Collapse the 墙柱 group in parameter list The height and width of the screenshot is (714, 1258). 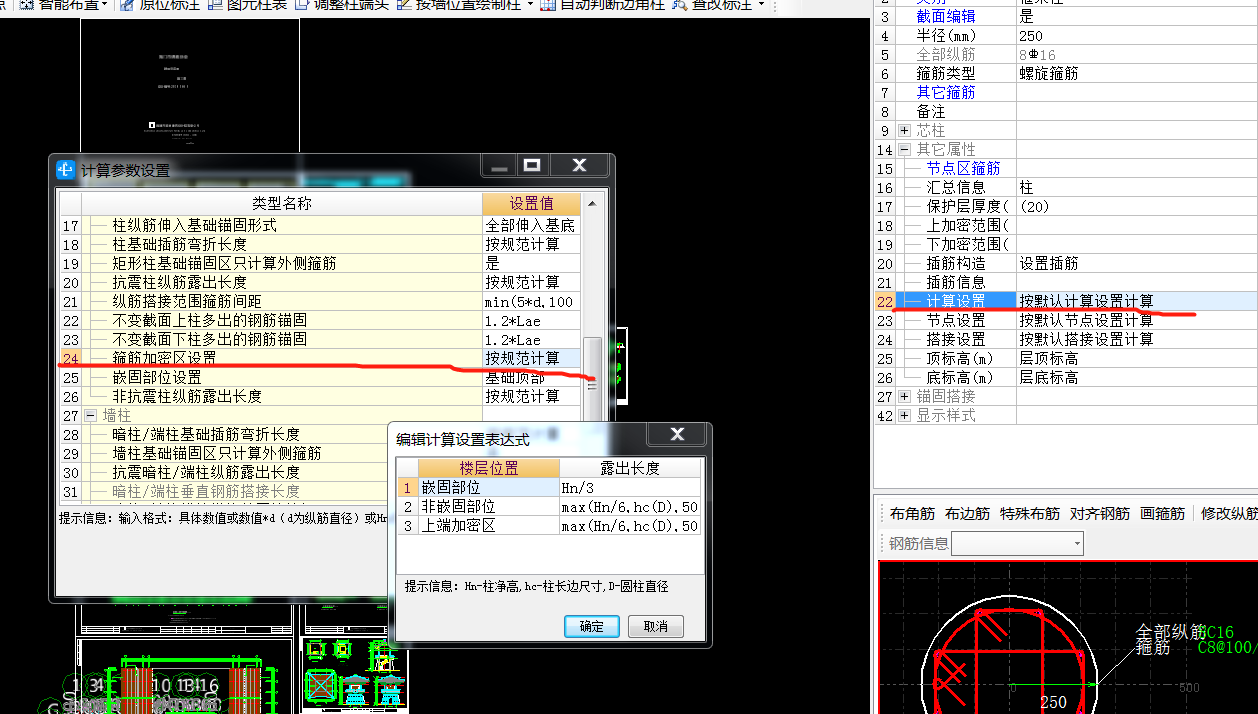[x=90, y=415]
